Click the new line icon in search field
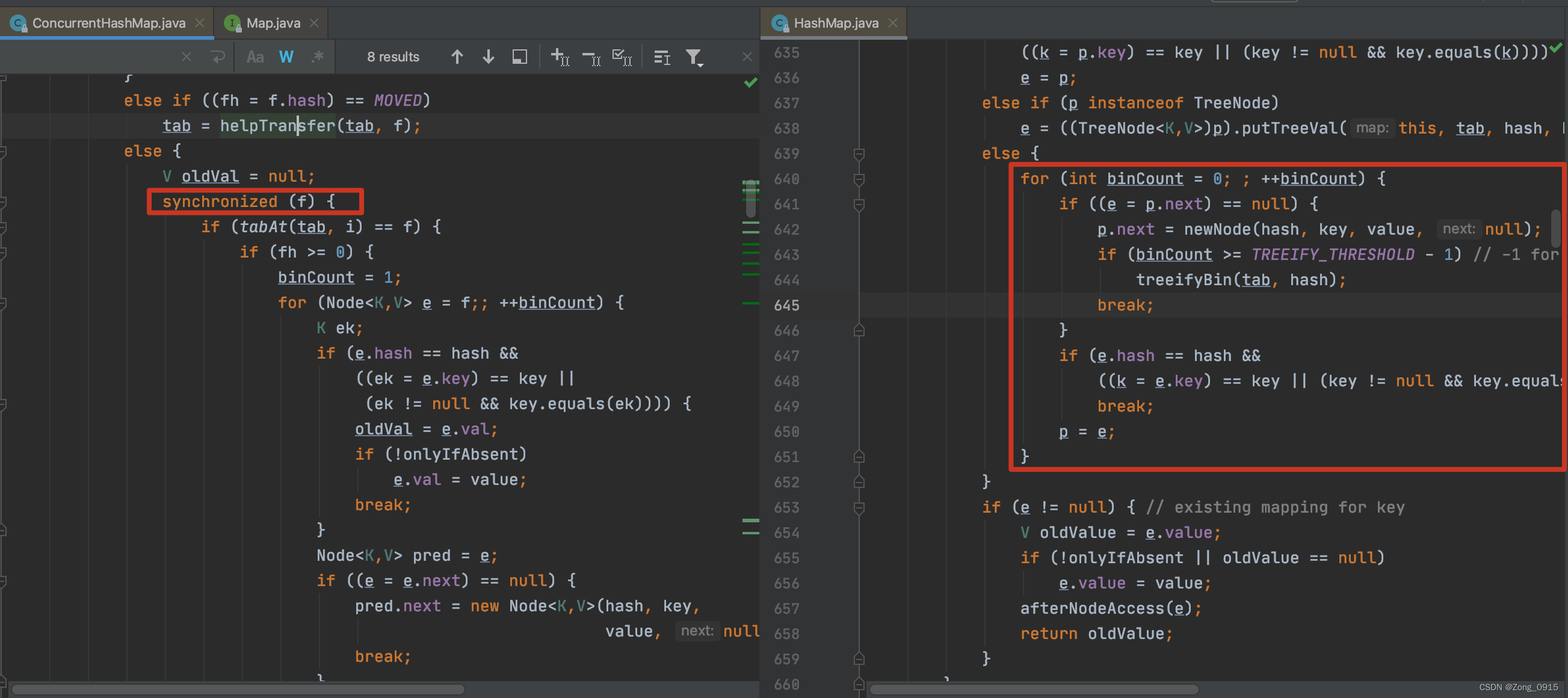This screenshot has width=1568, height=698. pyautogui.click(x=217, y=57)
